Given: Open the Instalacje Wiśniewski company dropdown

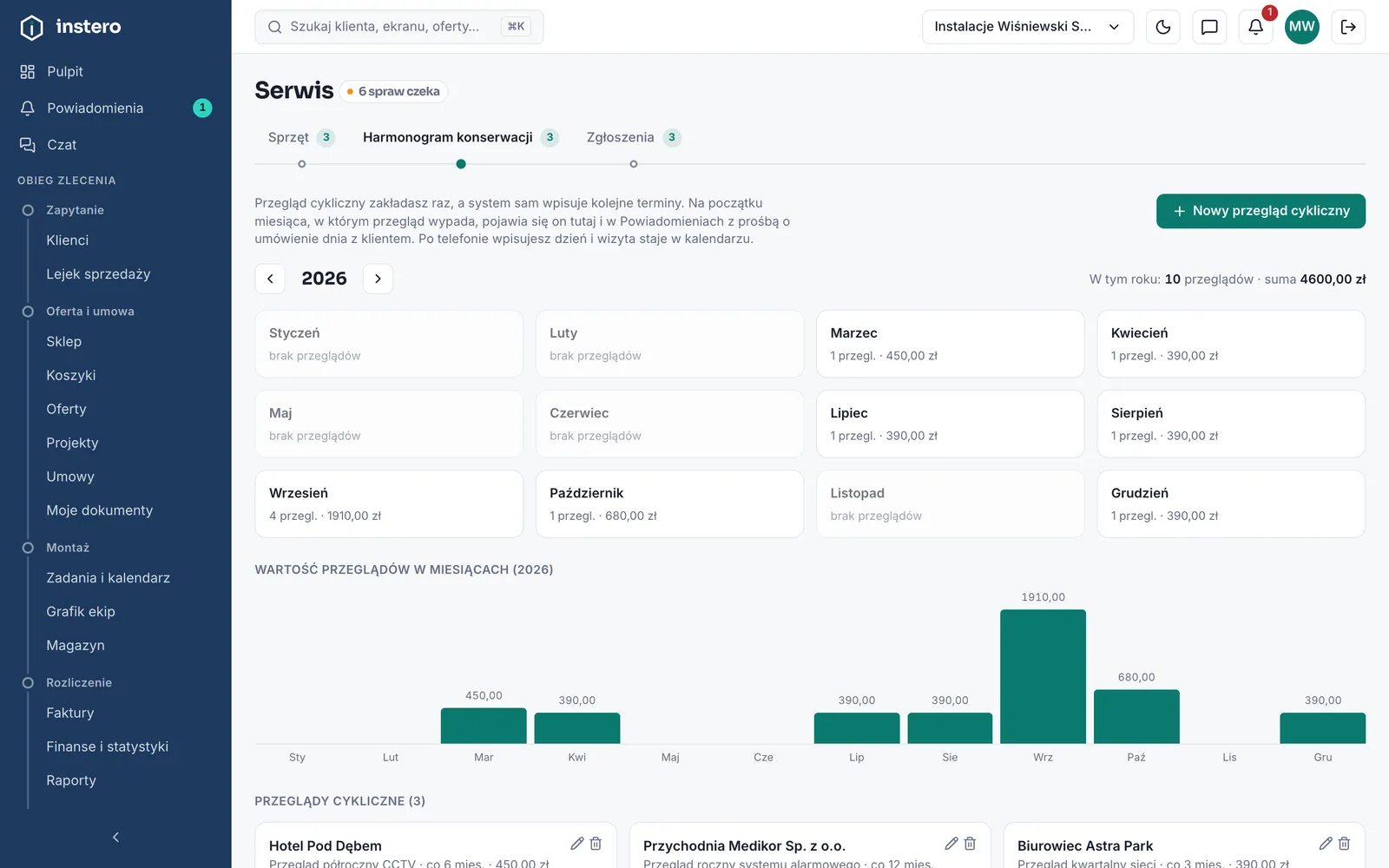Looking at the screenshot, I should [1028, 27].
